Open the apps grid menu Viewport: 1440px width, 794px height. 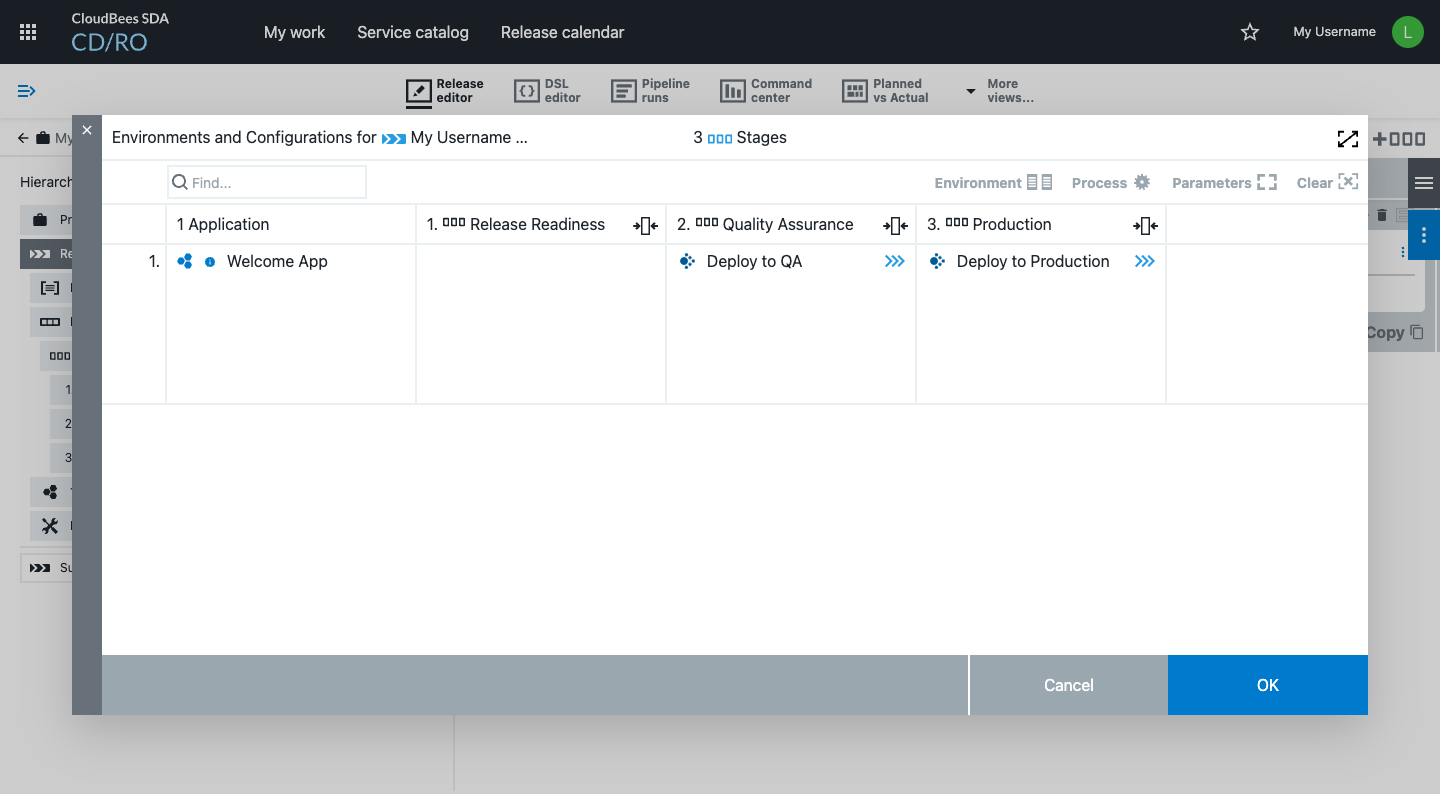[x=28, y=32]
